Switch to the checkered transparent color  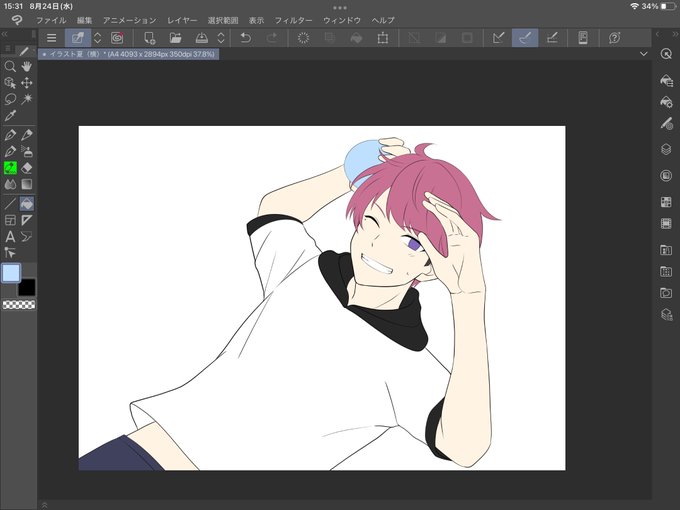tap(19, 305)
